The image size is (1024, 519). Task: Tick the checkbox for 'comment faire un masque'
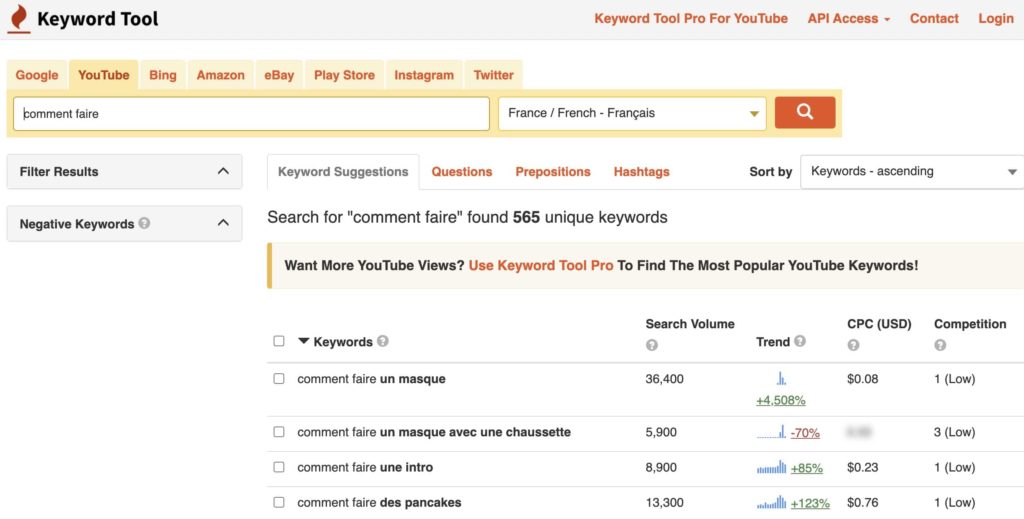pyautogui.click(x=279, y=379)
